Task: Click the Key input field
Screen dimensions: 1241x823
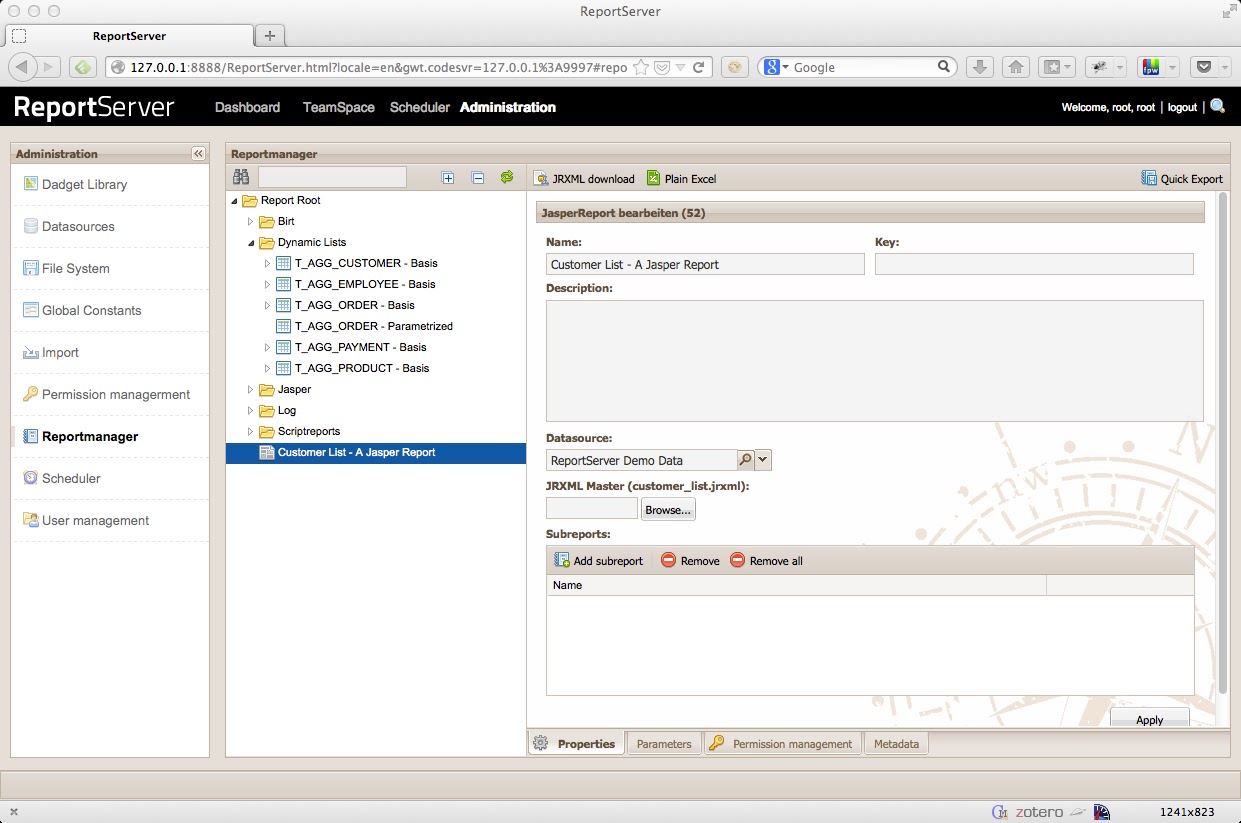Action: [1034, 265]
